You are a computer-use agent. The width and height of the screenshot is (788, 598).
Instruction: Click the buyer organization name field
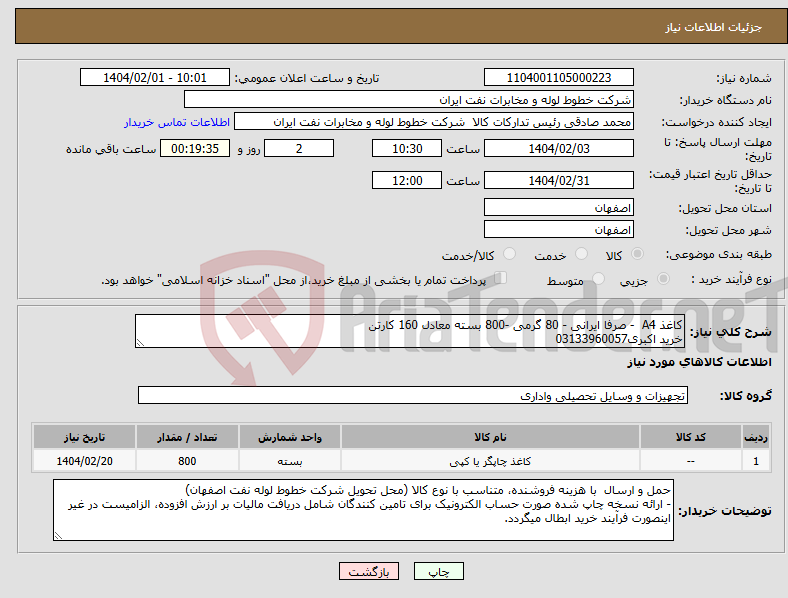pyautogui.click(x=409, y=99)
